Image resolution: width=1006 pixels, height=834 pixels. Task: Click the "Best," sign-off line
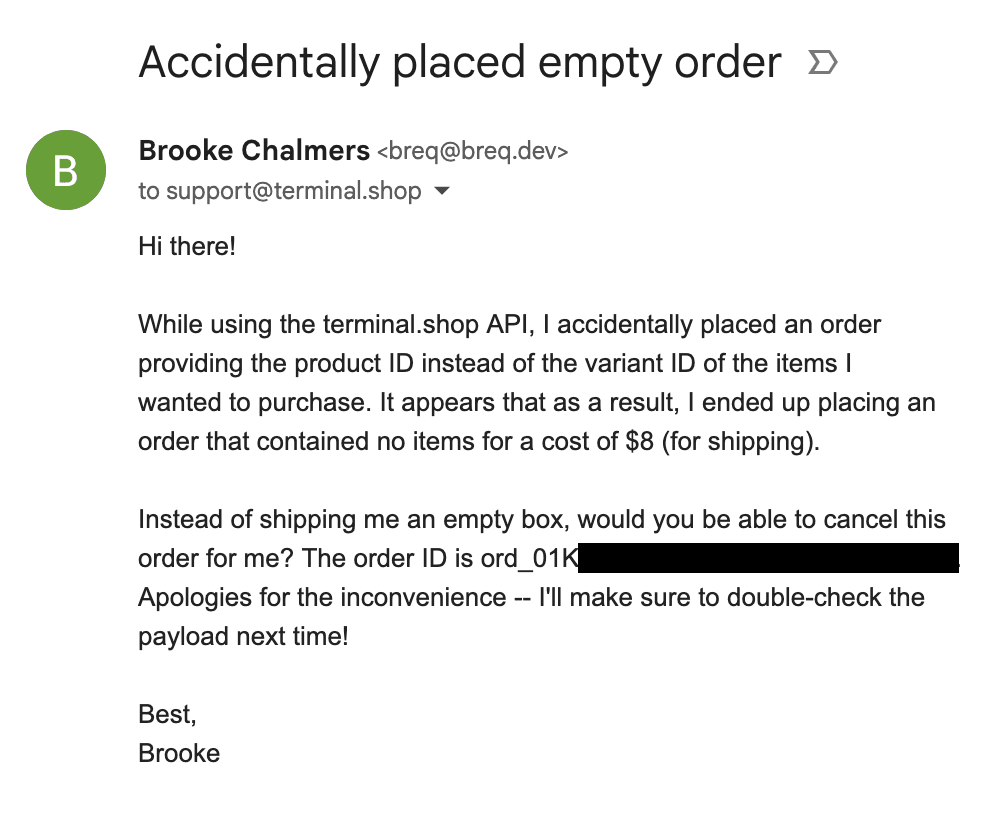pos(167,714)
